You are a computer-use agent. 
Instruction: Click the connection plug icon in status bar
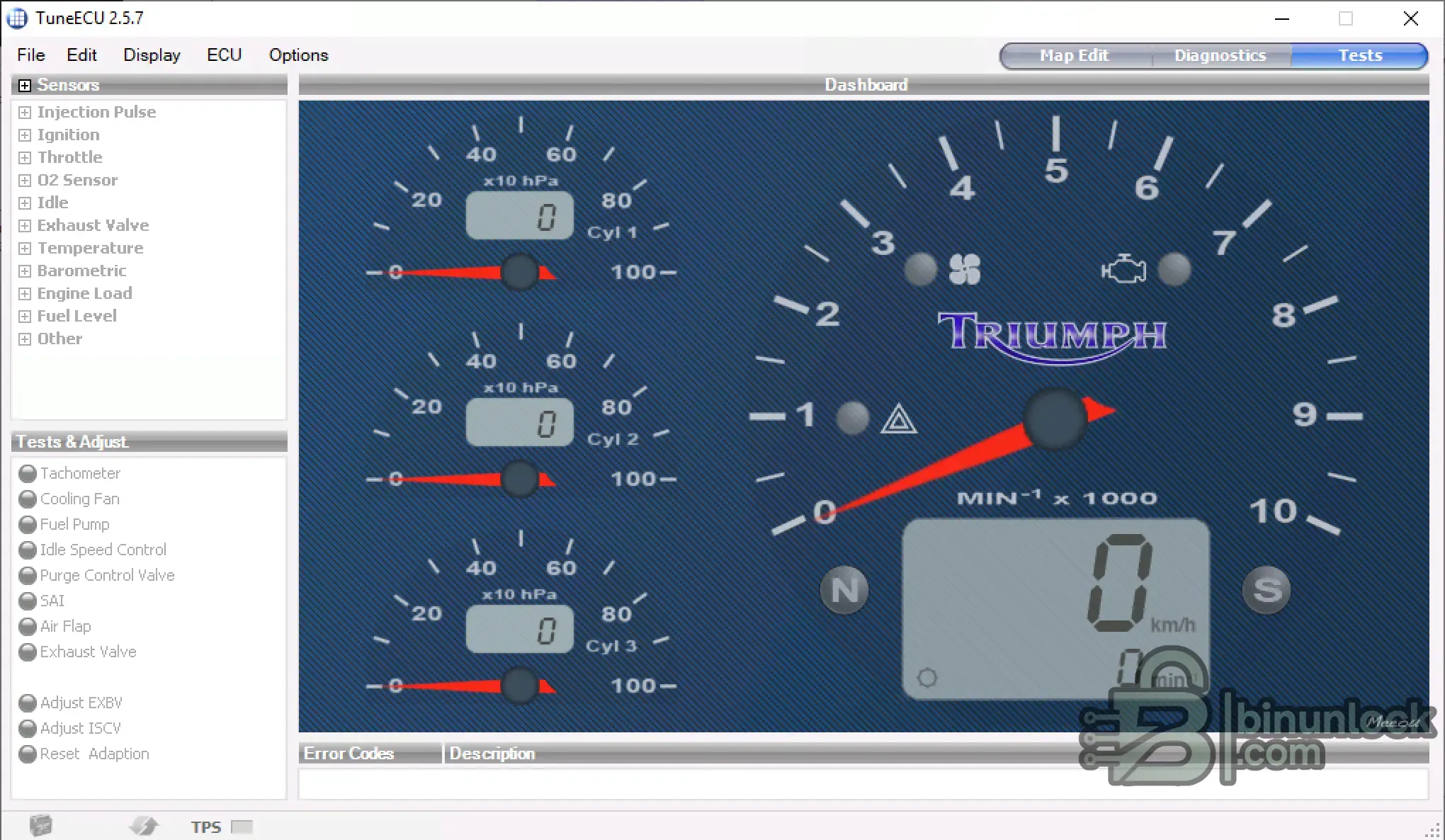144,826
